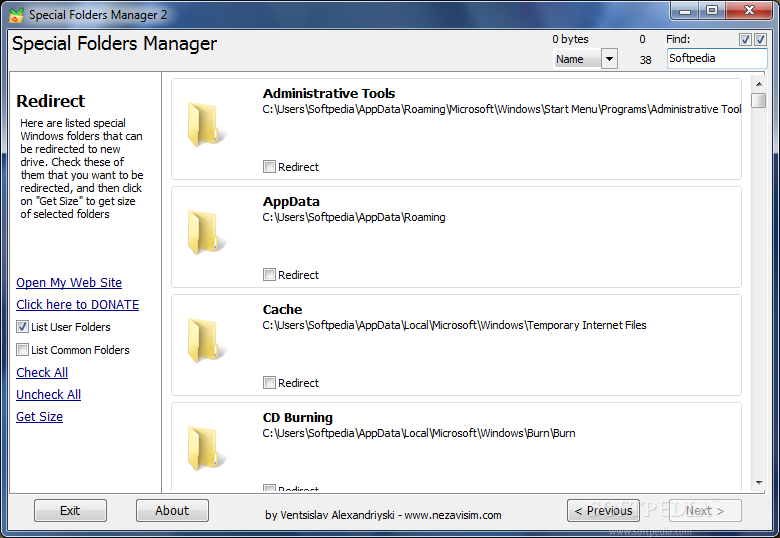Select the Cache folder title
Screen dimensions: 780x538
[282, 309]
